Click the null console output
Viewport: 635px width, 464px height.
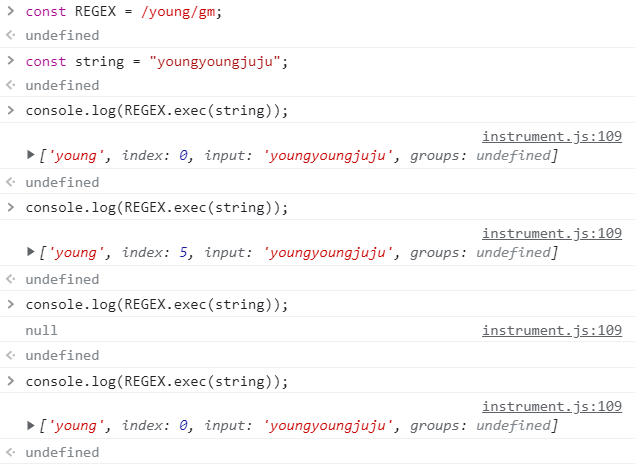pos(41,330)
